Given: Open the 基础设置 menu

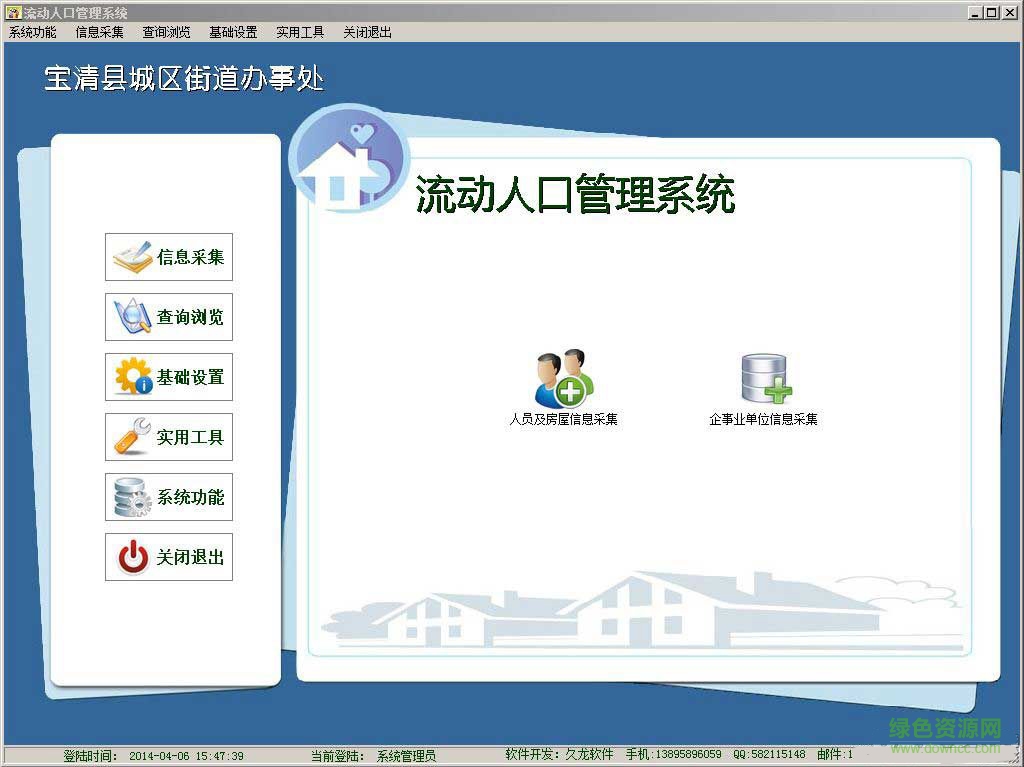Looking at the screenshot, I should click(233, 32).
